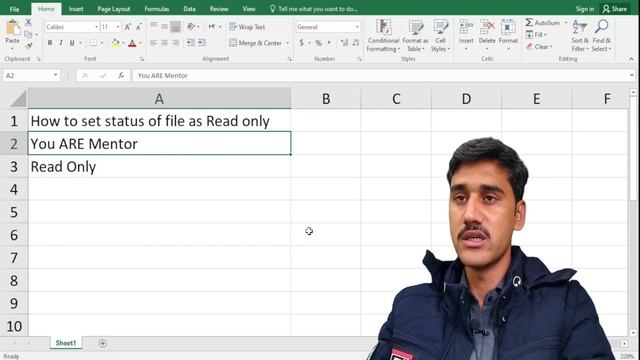Image resolution: width=640 pixels, height=360 pixels.
Task: Click the Increase Font Size icon
Action: pos(128,27)
